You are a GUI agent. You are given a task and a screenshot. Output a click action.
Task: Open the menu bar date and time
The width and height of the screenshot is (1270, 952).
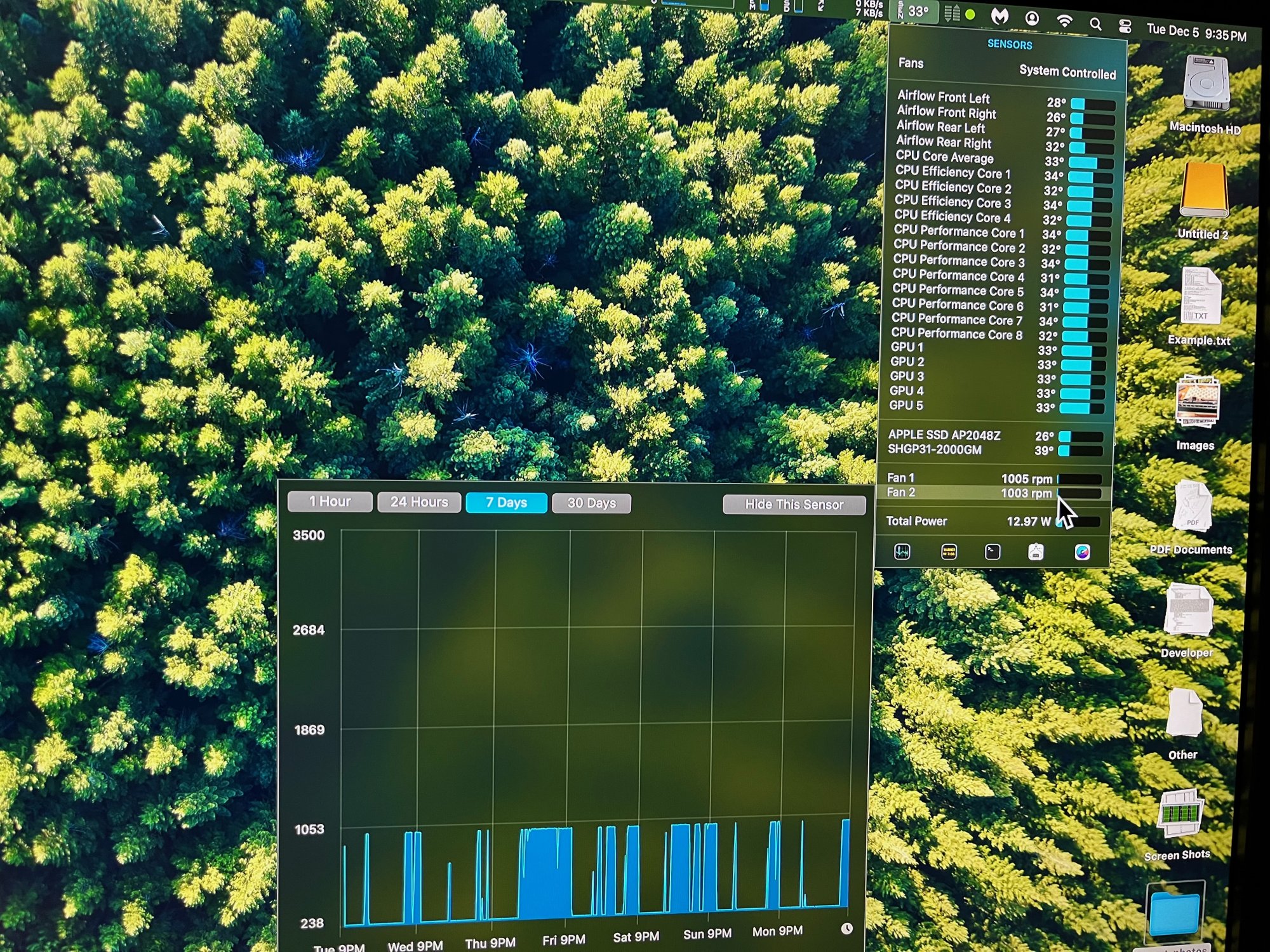(x=1196, y=32)
